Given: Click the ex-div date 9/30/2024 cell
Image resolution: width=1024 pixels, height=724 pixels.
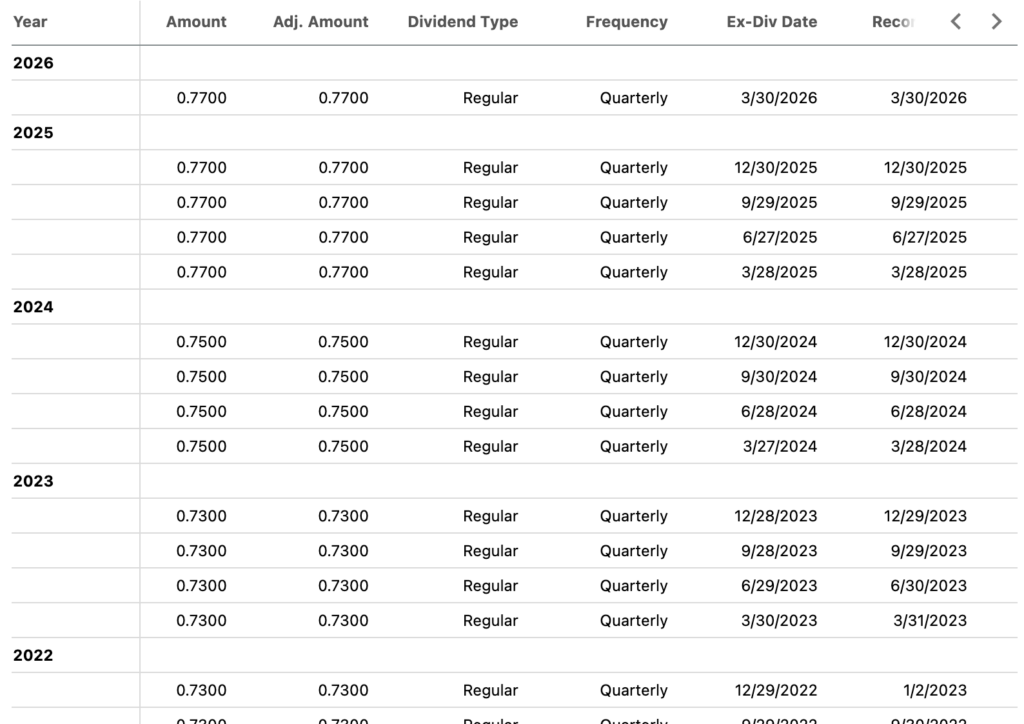Looking at the screenshot, I should pyautogui.click(x=778, y=377).
